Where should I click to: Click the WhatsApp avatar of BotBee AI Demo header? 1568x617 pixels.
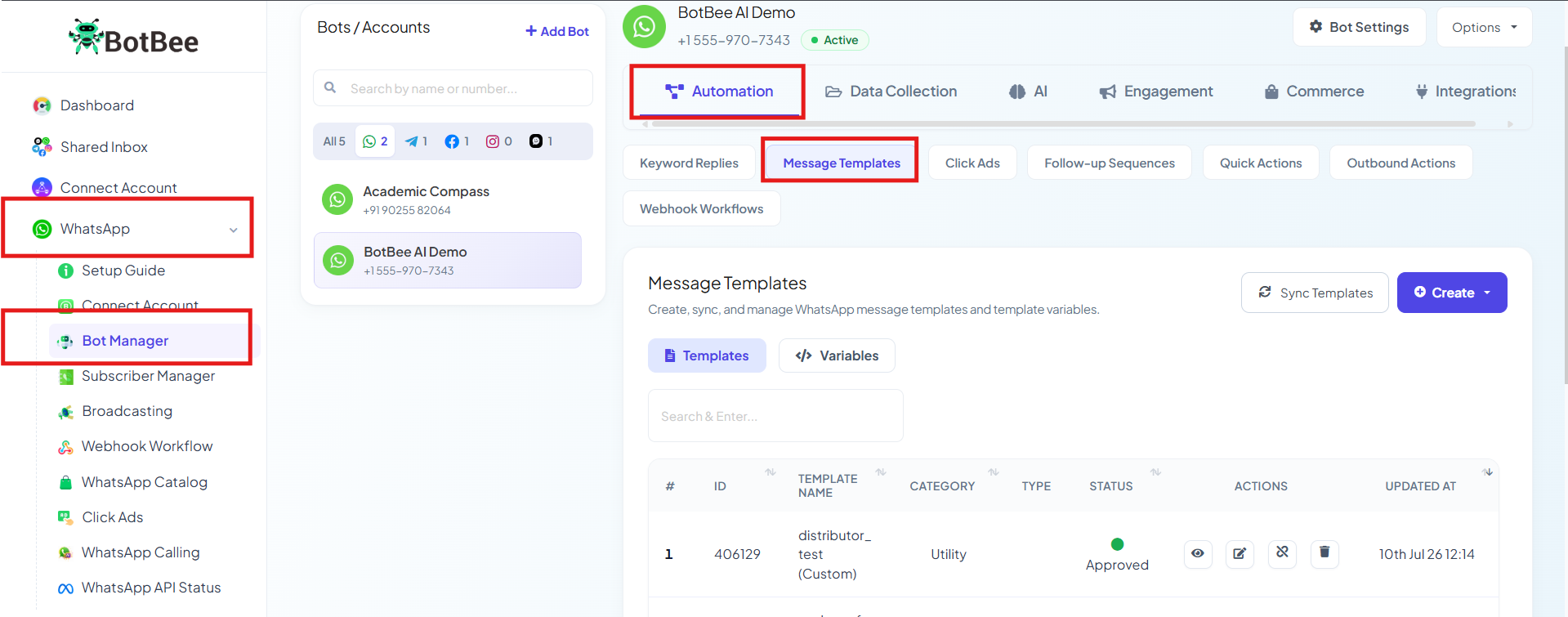coord(644,27)
